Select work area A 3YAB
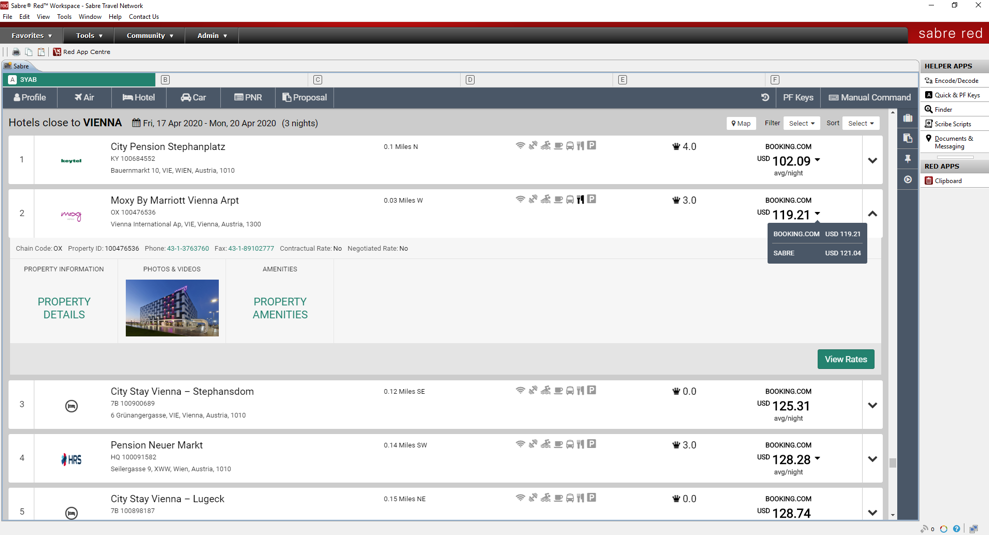989x535 pixels. pos(79,79)
